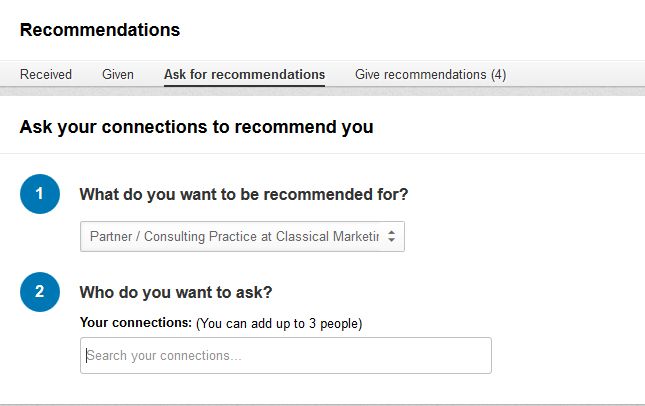This screenshot has width=645, height=406.
Task: Click the 'Who do you want to ask?' label
Action: (x=176, y=292)
